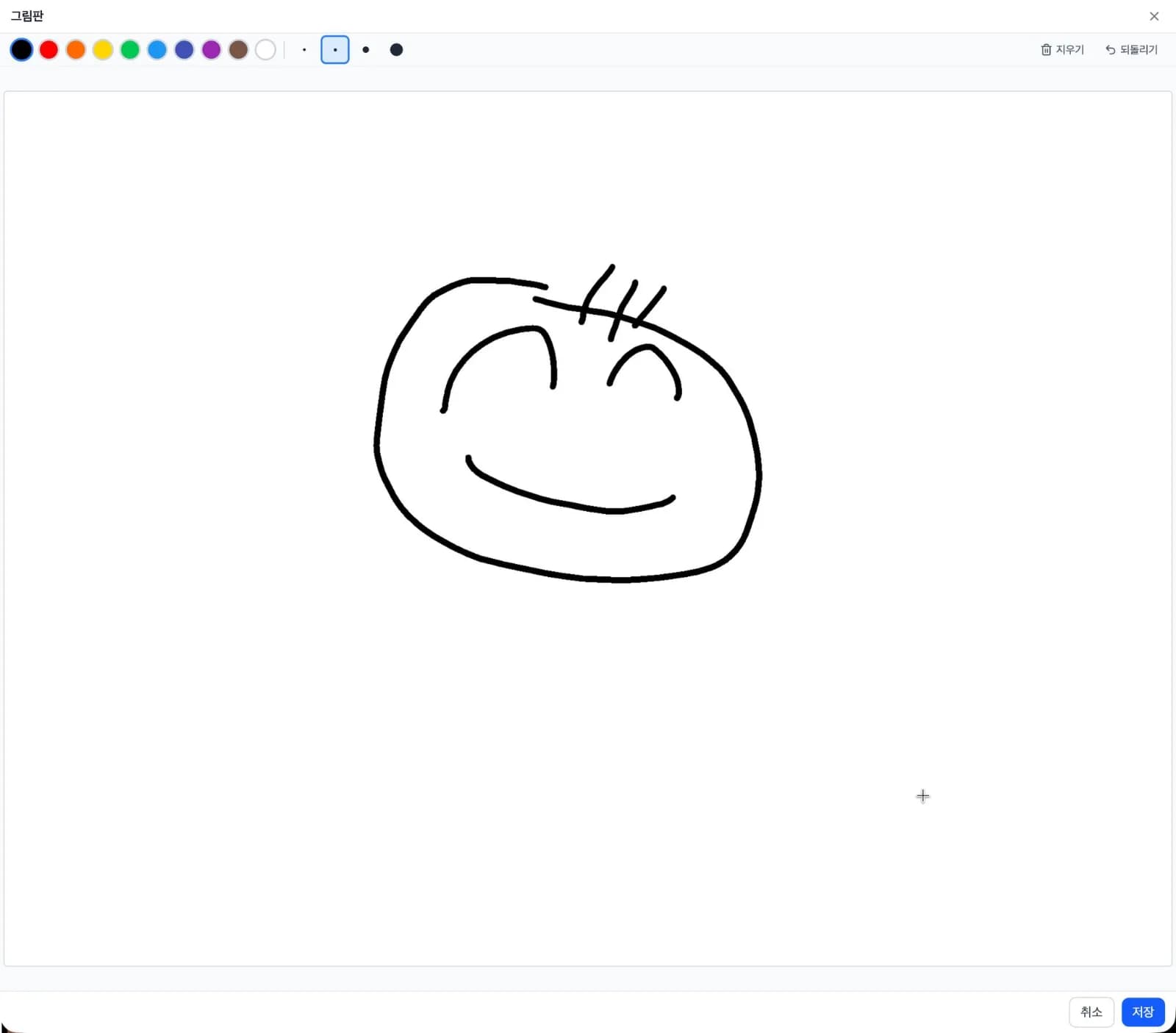Click the smiley face's mouth curve

coord(566,504)
